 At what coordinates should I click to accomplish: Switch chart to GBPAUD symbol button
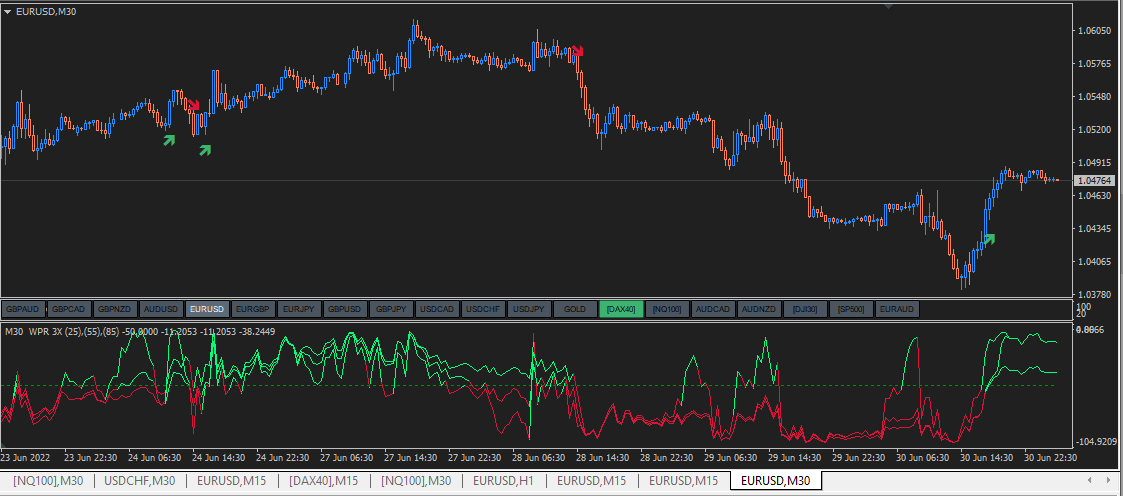click(23, 309)
